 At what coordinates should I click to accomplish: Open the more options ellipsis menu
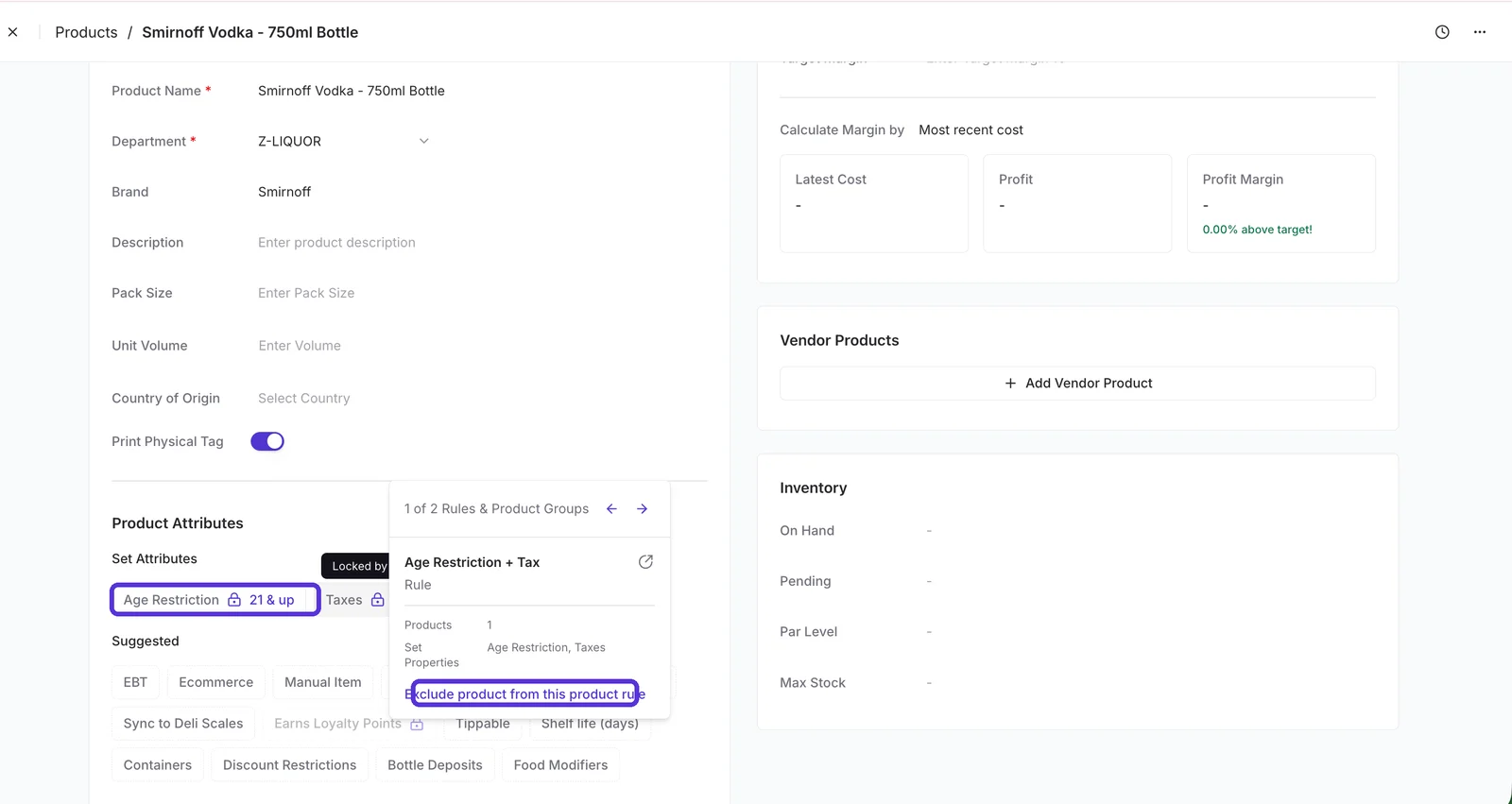[x=1480, y=32]
